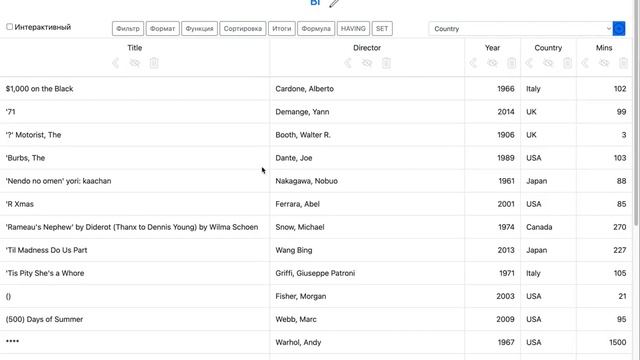The height and width of the screenshot is (360, 640).
Task: Click the clipboard icon under Title column
Action: 154,63
